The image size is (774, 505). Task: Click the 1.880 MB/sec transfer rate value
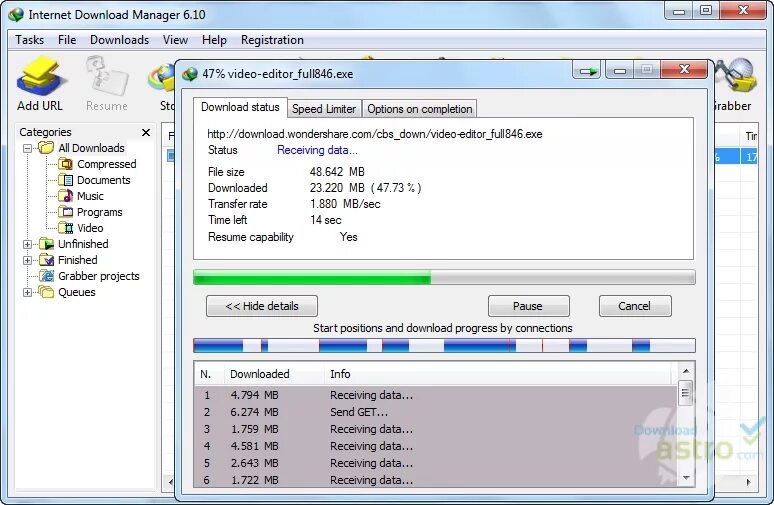click(x=345, y=204)
